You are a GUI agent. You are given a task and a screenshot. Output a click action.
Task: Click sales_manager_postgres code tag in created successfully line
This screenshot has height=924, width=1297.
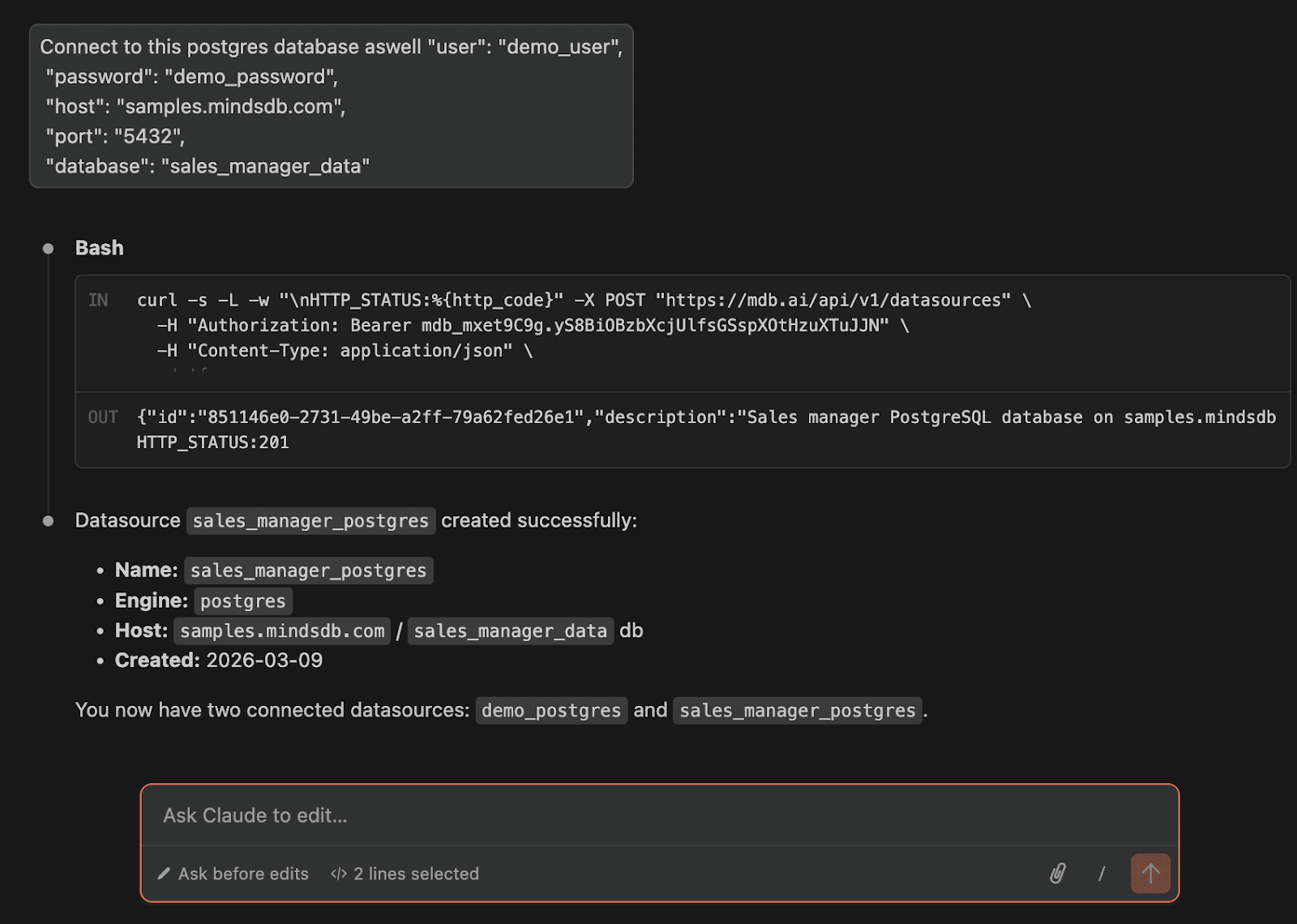pyautogui.click(x=310, y=521)
